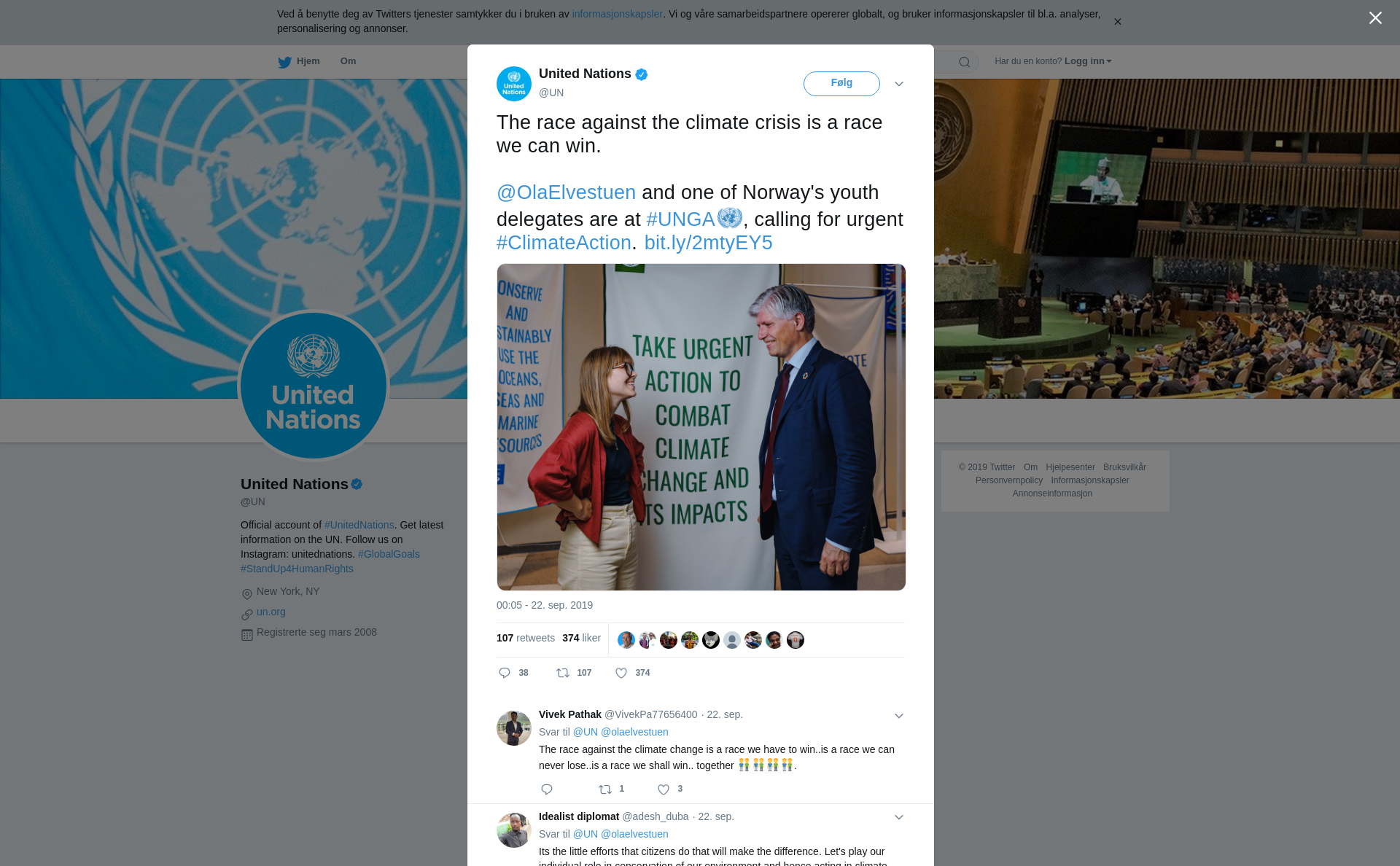Open the #ClimateAction hashtag link
This screenshot has width=1400, height=866.
(x=564, y=243)
